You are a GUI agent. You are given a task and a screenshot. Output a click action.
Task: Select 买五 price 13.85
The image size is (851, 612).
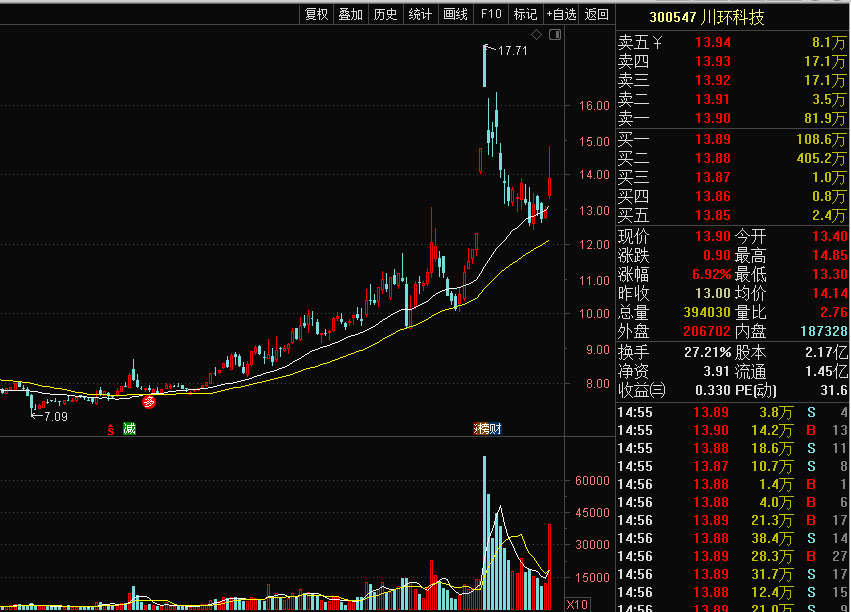tap(713, 215)
